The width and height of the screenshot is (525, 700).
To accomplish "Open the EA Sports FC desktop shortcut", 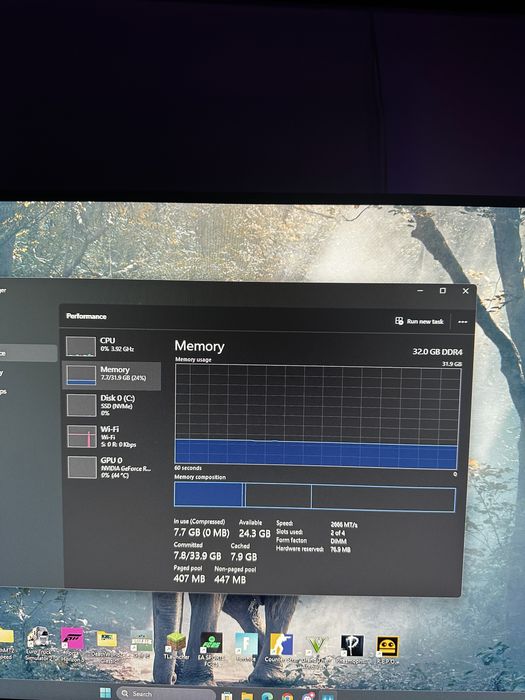I will click(211, 649).
